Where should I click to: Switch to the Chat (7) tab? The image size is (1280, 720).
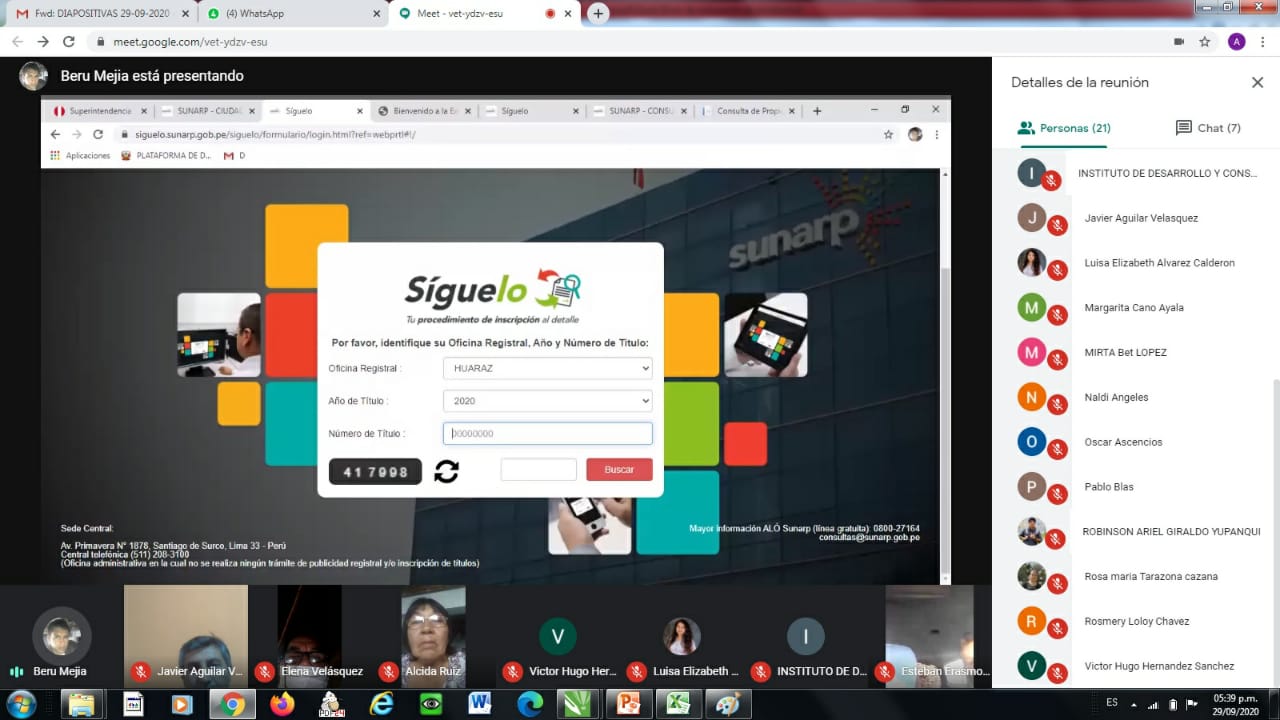point(1208,128)
